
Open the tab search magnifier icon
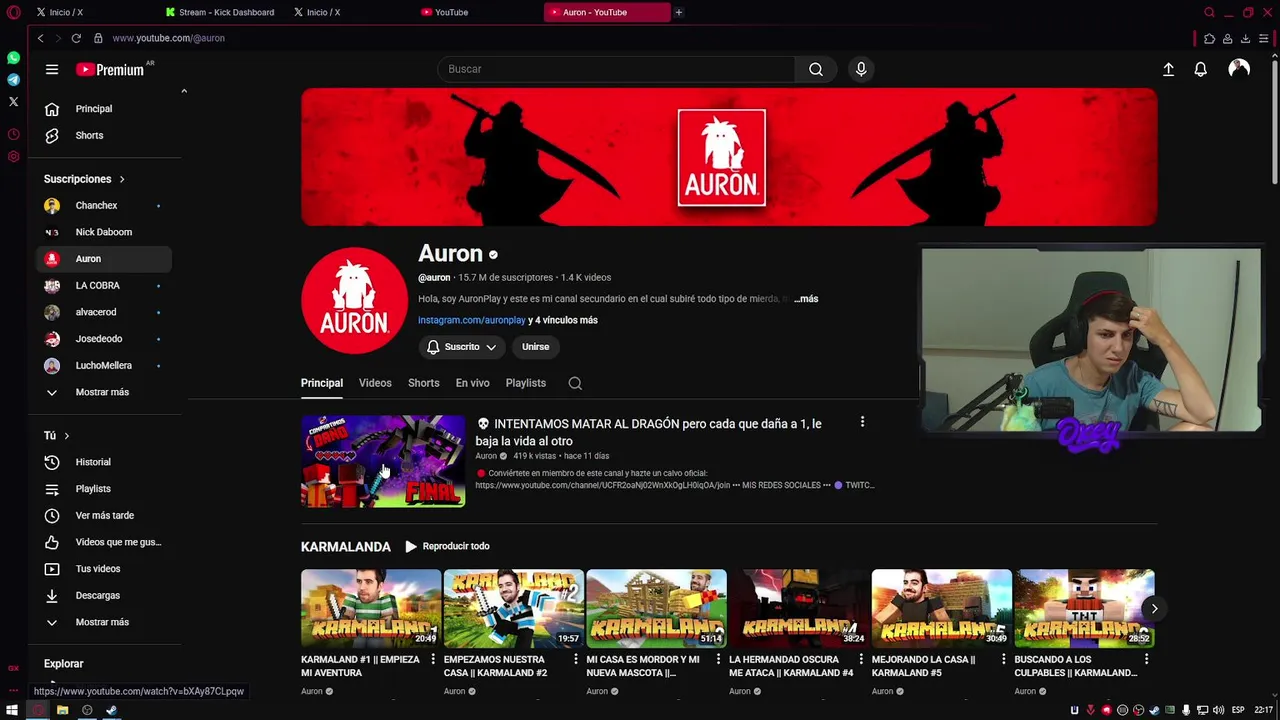click(1209, 12)
